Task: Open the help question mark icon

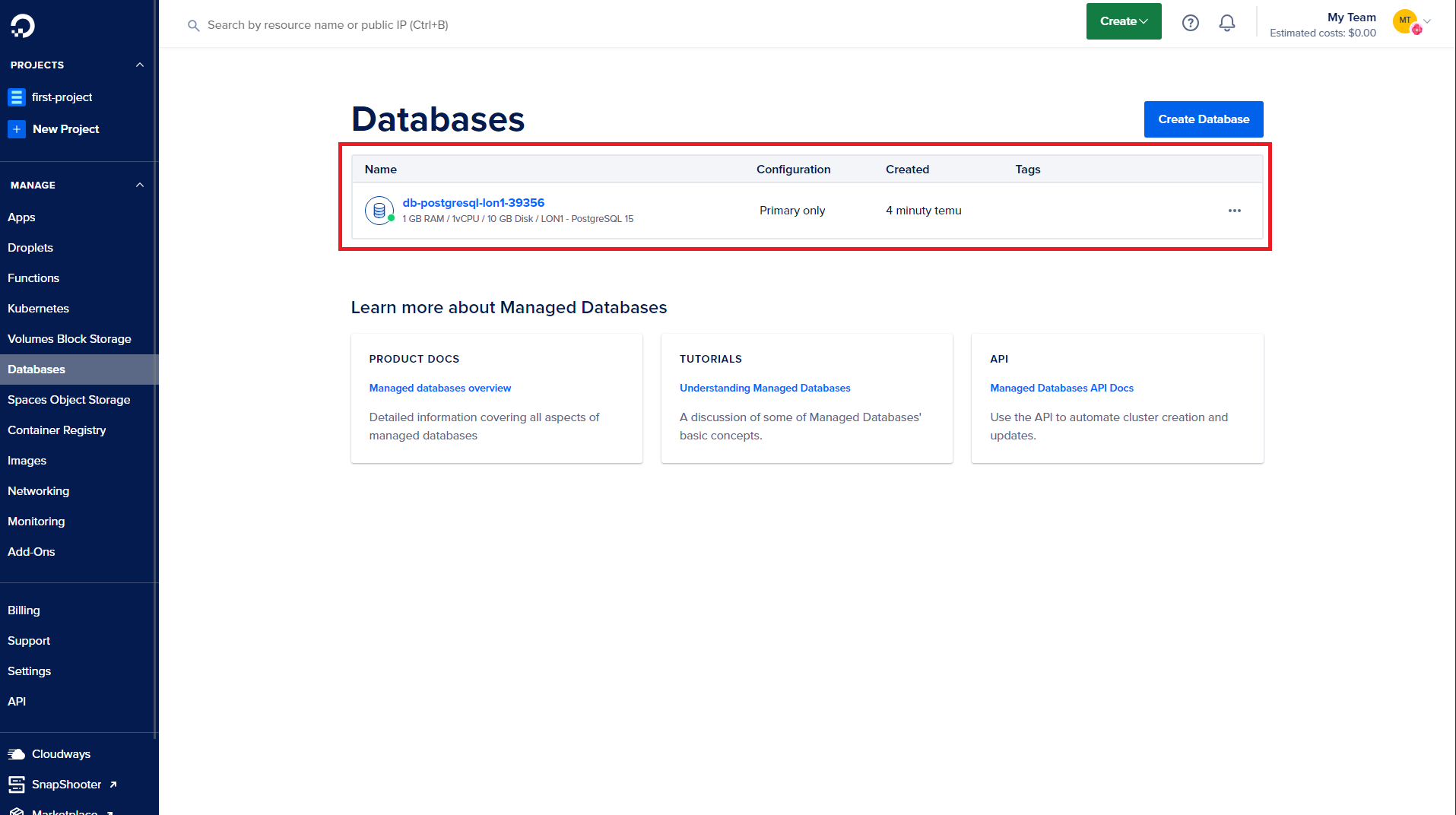Action: [x=1190, y=23]
